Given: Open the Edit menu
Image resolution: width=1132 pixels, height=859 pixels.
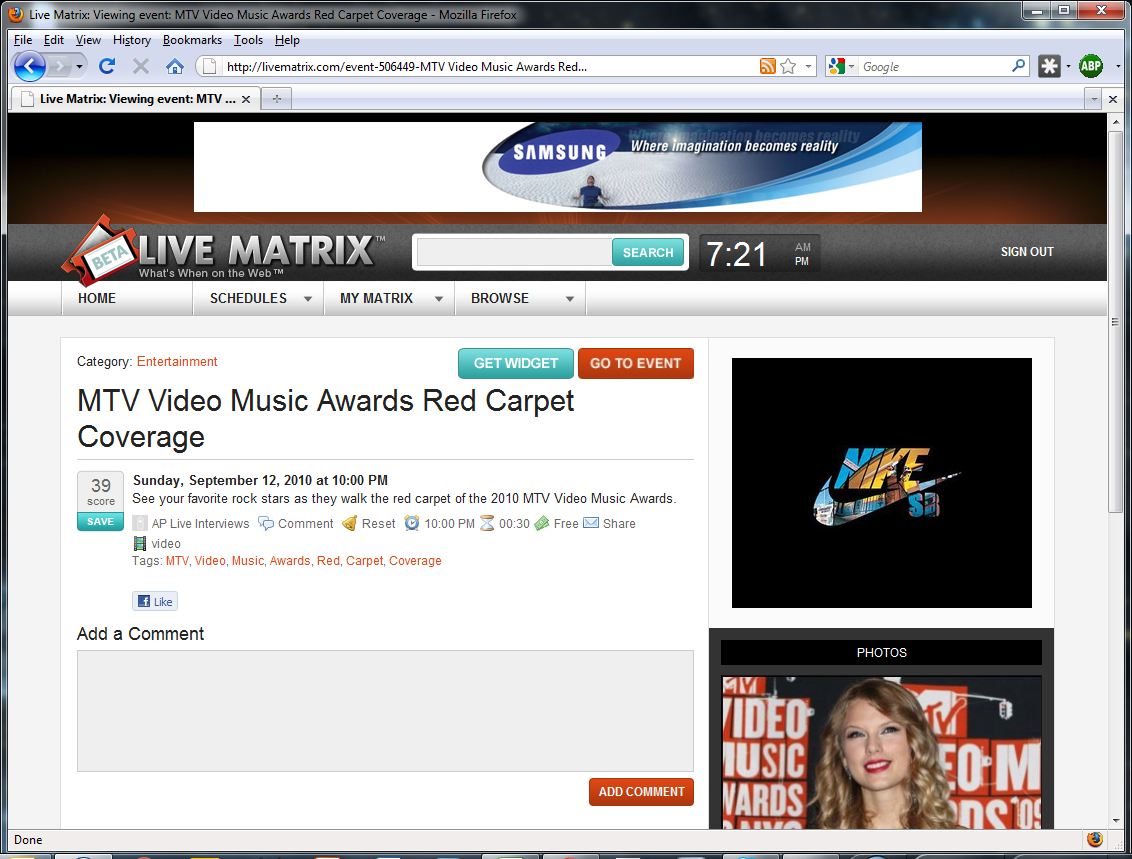Looking at the screenshot, I should pyautogui.click(x=53, y=40).
